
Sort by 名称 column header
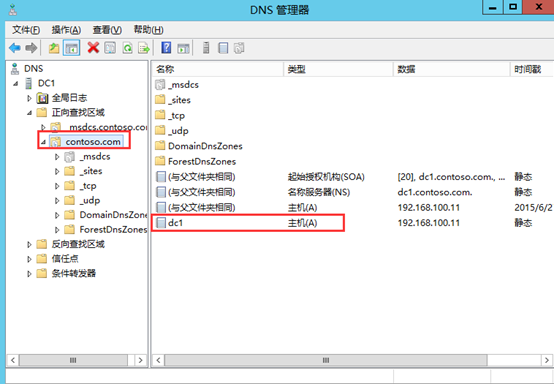click(x=218, y=69)
